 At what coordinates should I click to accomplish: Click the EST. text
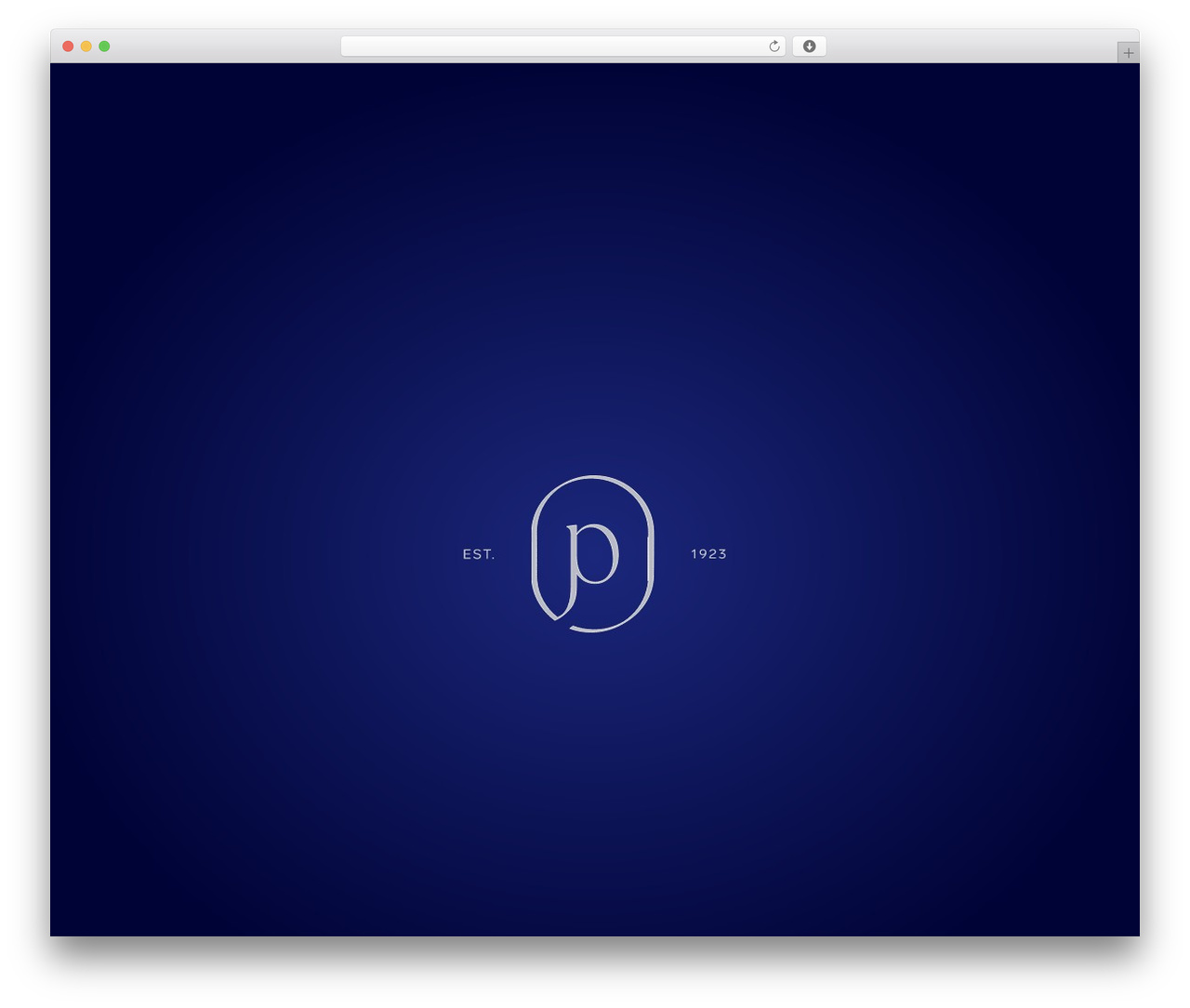point(479,554)
